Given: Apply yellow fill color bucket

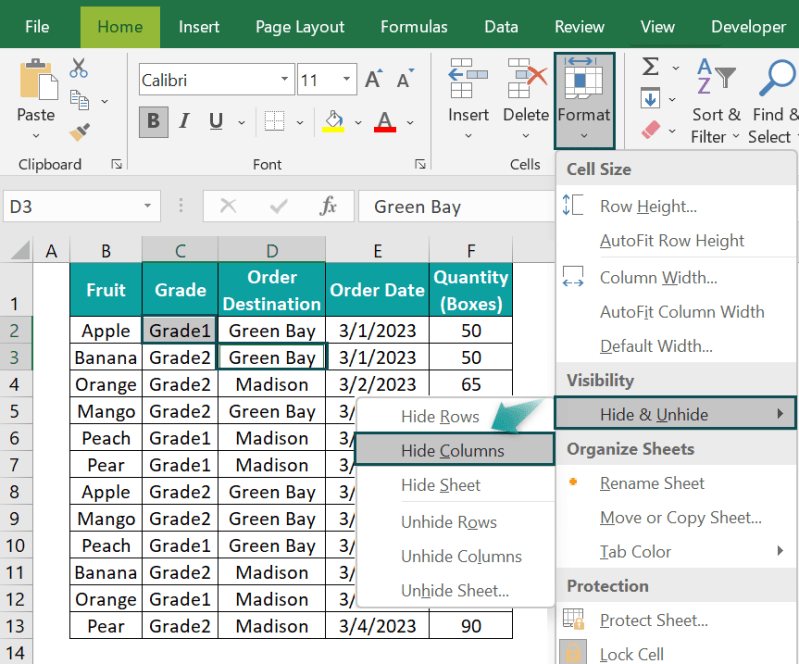Looking at the screenshot, I should click(x=333, y=122).
